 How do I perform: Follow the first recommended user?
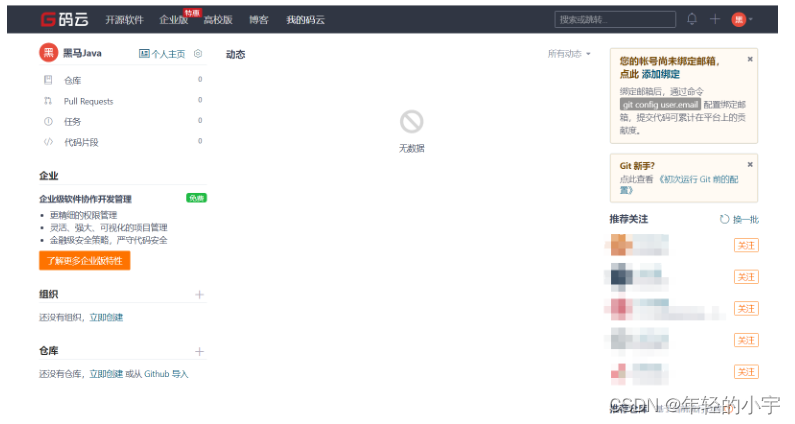tap(746, 245)
